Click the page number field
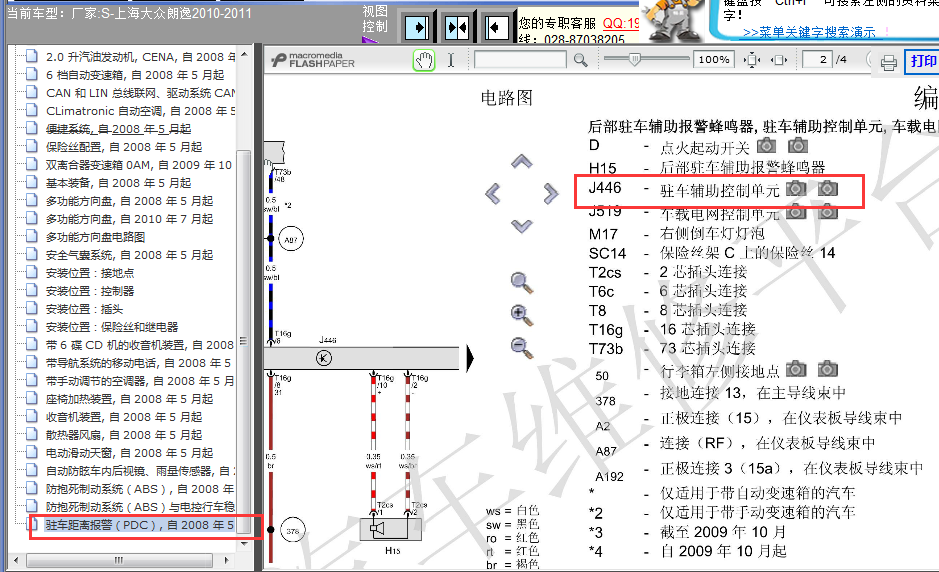The height and width of the screenshot is (572, 939). click(817, 59)
